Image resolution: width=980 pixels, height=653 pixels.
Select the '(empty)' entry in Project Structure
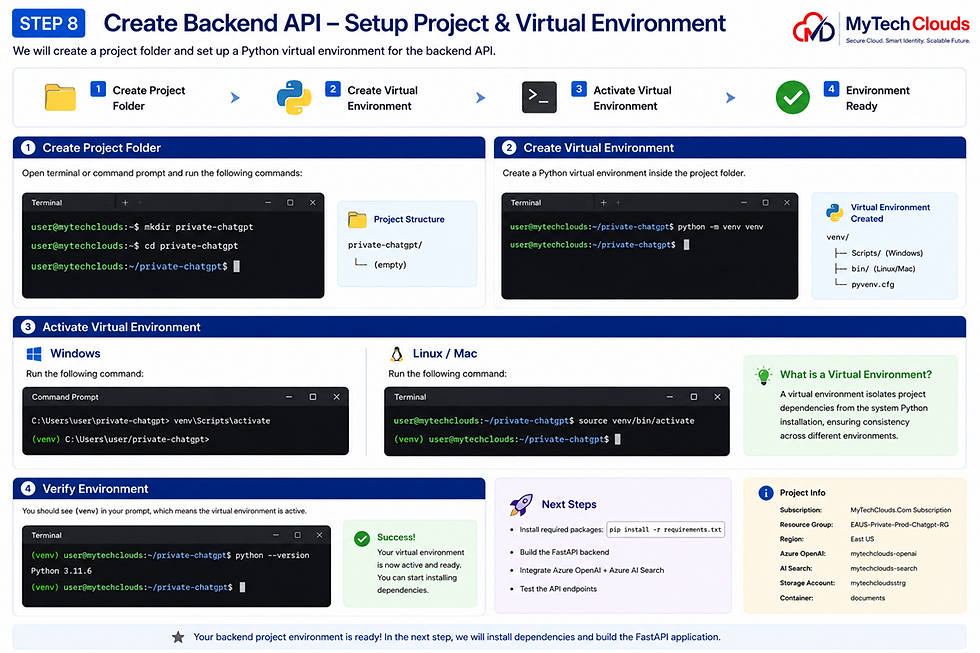(390, 264)
